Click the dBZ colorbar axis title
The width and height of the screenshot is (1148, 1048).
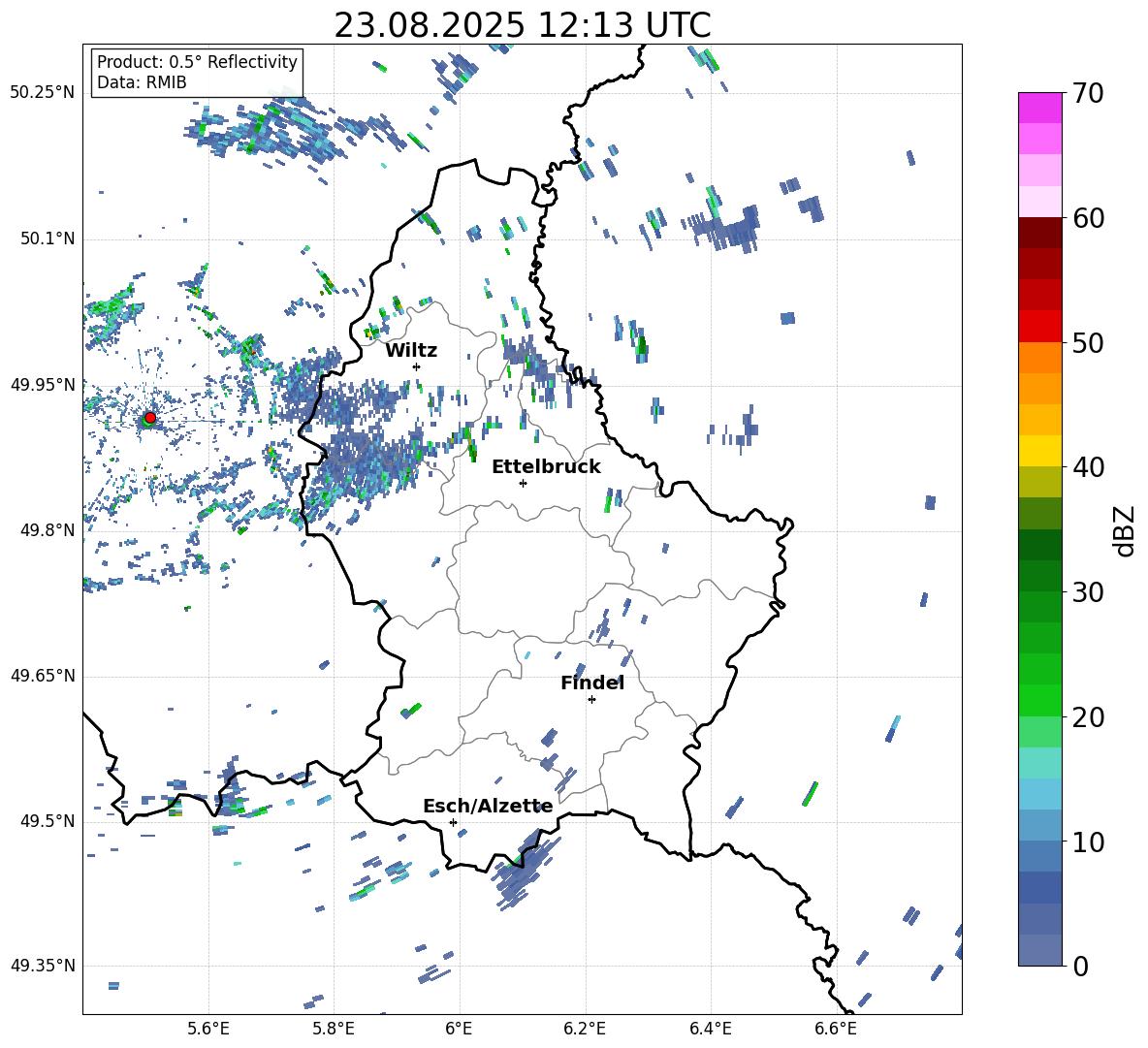pyautogui.click(x=1126, y=530)
